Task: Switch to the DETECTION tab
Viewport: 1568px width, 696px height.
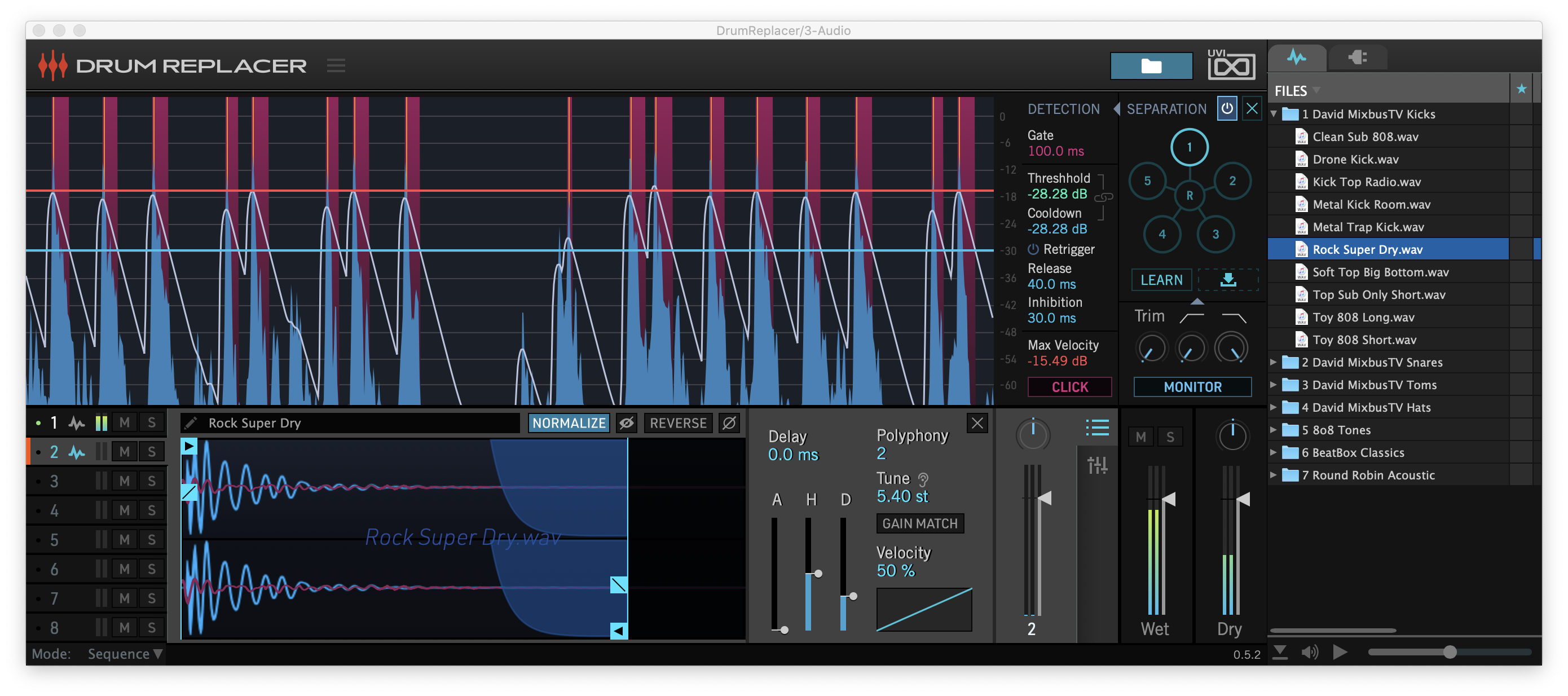Action: point(1063,108)
